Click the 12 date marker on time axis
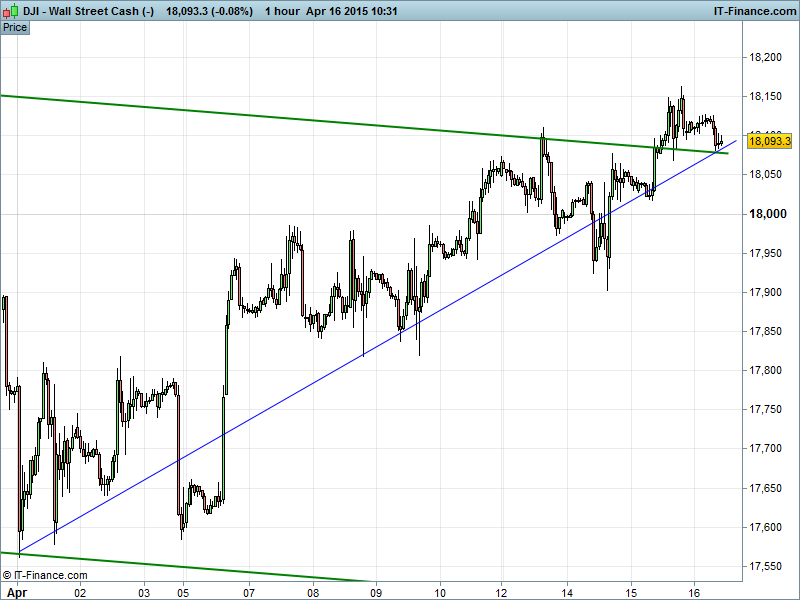800x600 pixels. pos(502,592)
